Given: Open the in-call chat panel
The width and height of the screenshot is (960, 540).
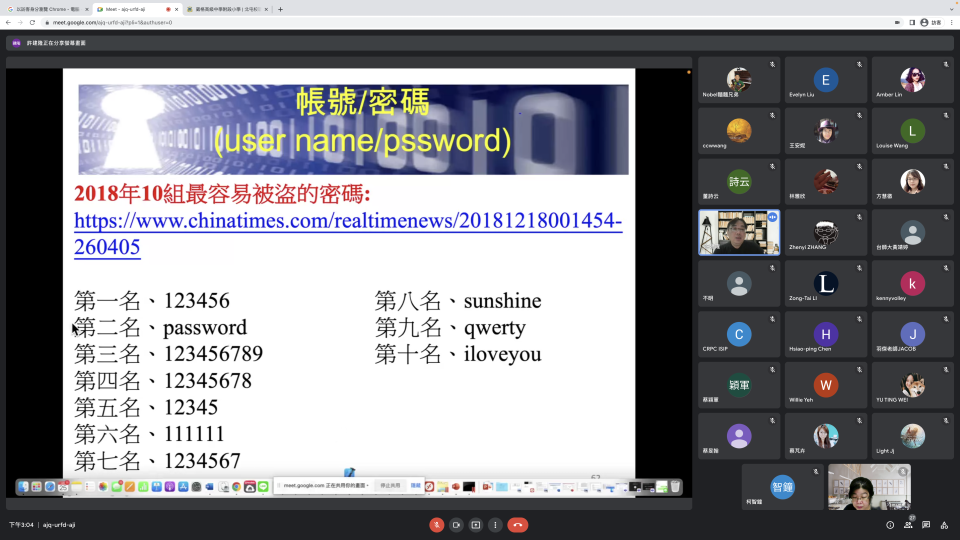Looking at the screenshot, I should coord(926,525).
